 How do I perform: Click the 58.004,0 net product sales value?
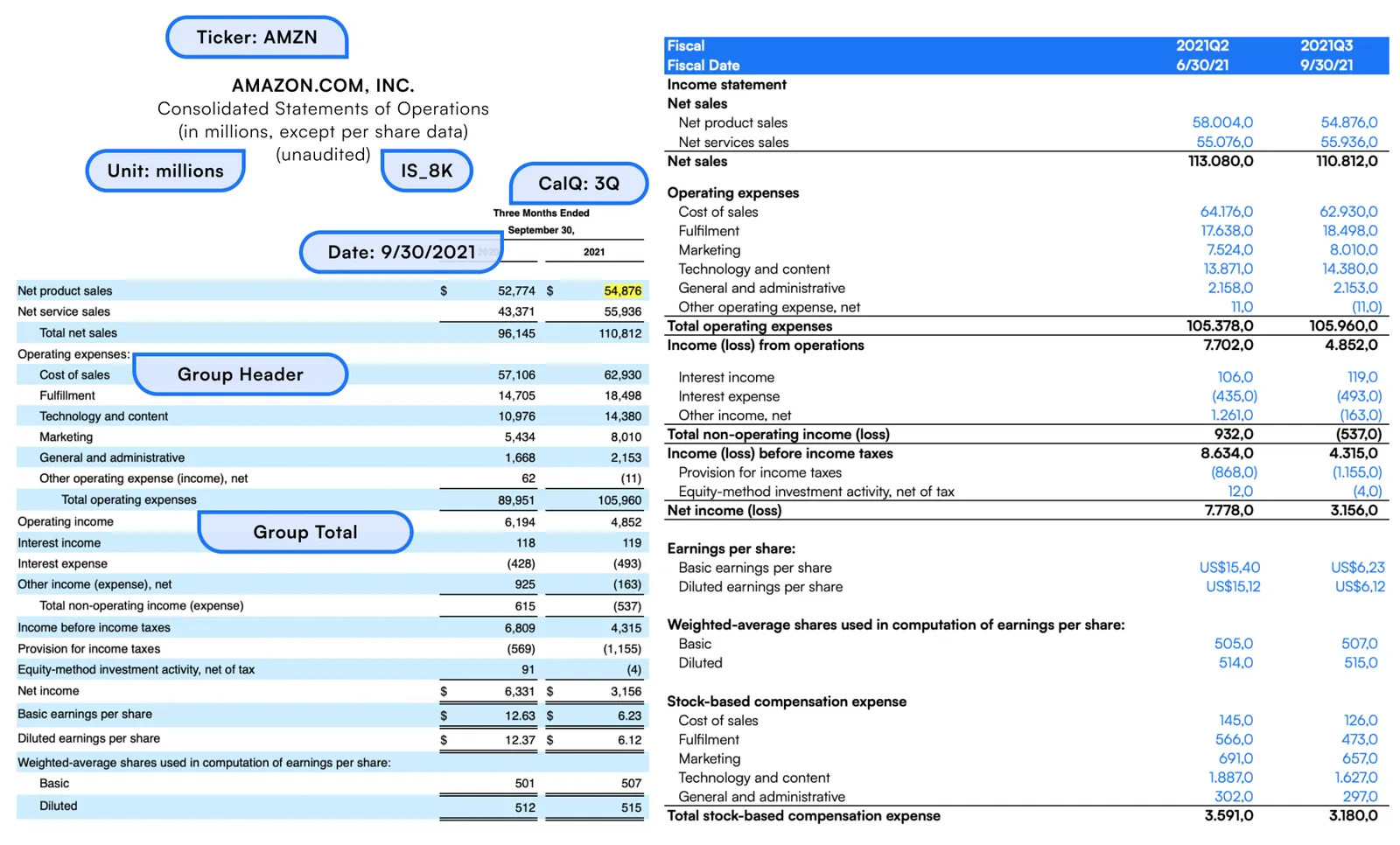(1222, 122)
